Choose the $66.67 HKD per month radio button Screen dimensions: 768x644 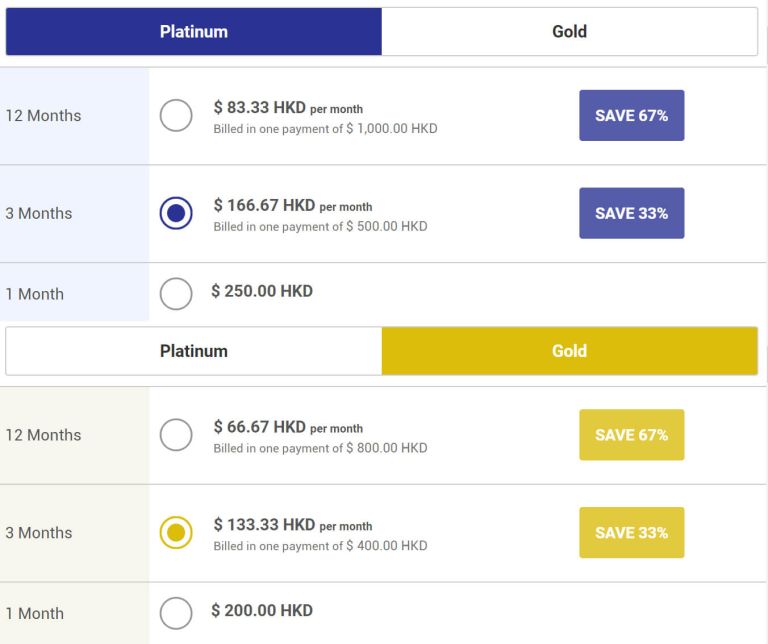pyautogui.click(x=176, y=435)
